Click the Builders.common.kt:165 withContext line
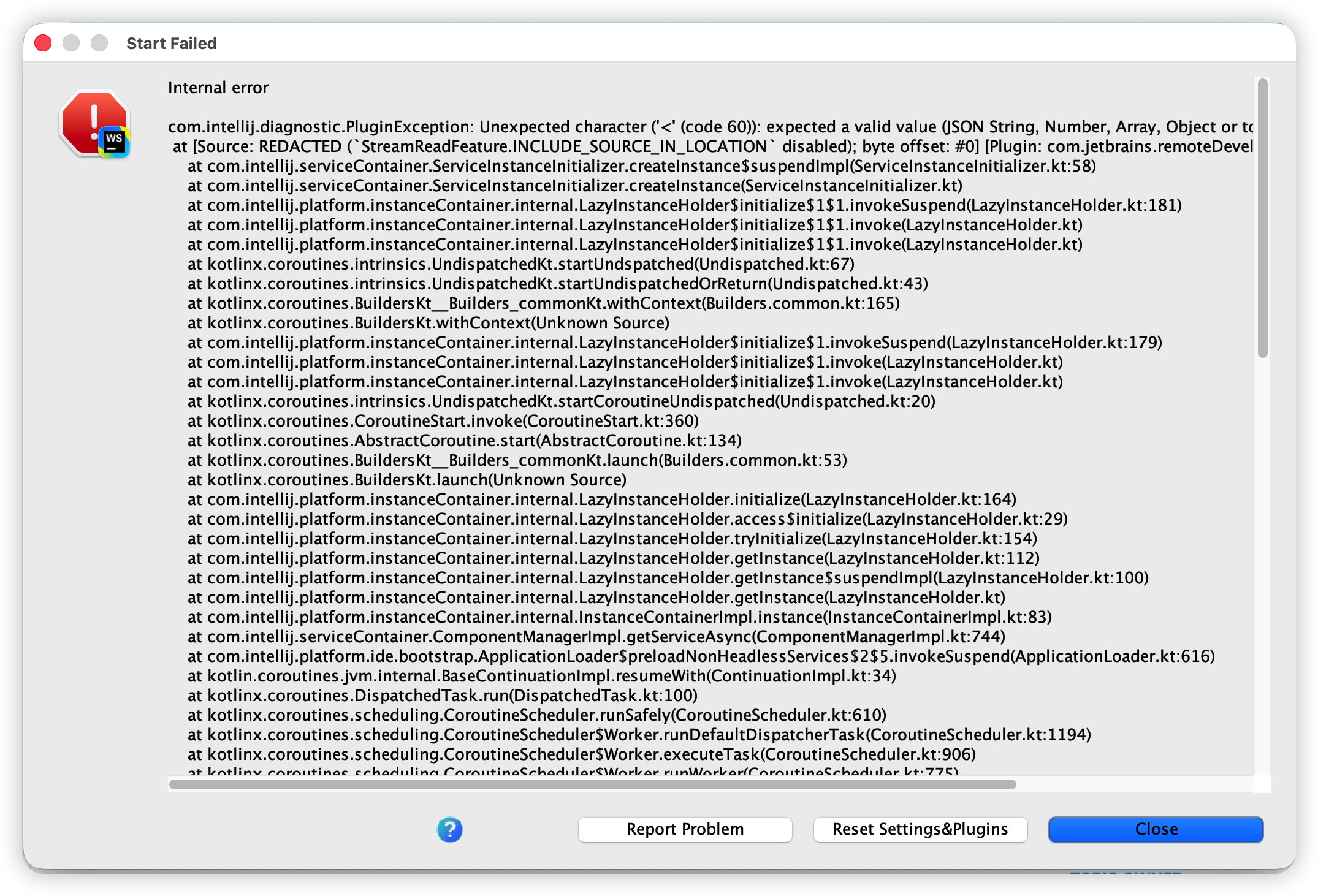Screen dimensions: 1318x896 (x=544, y=303)
